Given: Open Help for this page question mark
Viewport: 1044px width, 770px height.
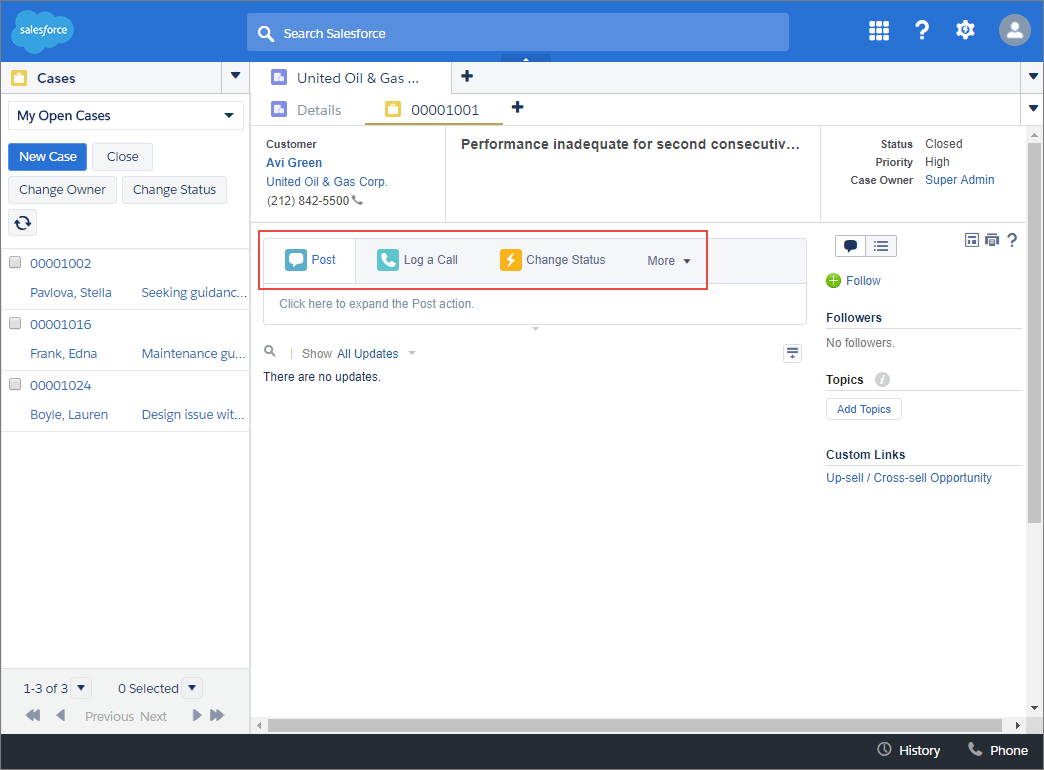Looking at the screenshot, I should [1012, 240].
